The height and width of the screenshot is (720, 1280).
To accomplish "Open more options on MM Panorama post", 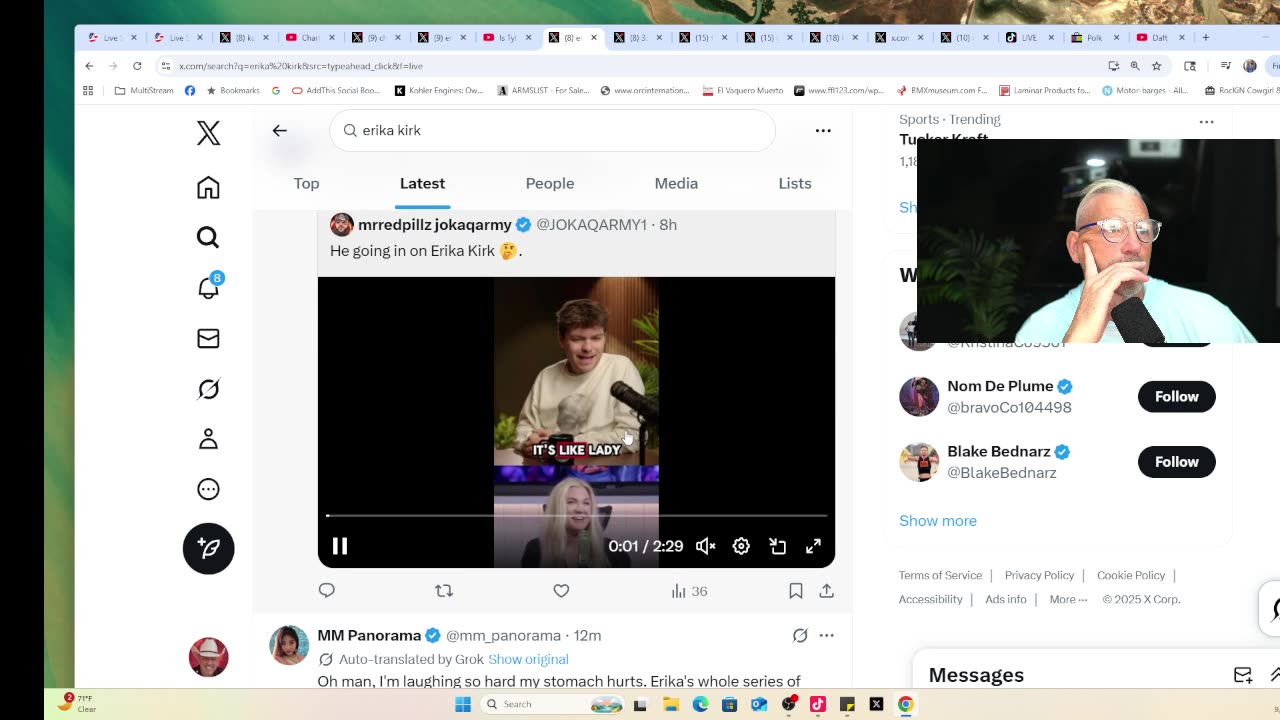I will 826,635.
